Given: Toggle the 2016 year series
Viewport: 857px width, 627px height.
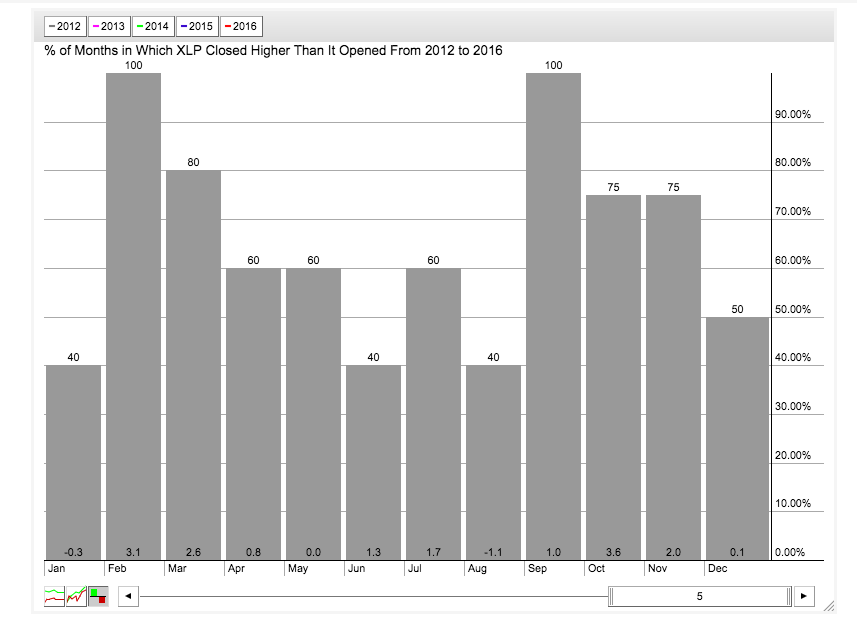Looking at the screenshot, I should pyautogui.click(x=241, y=26).
